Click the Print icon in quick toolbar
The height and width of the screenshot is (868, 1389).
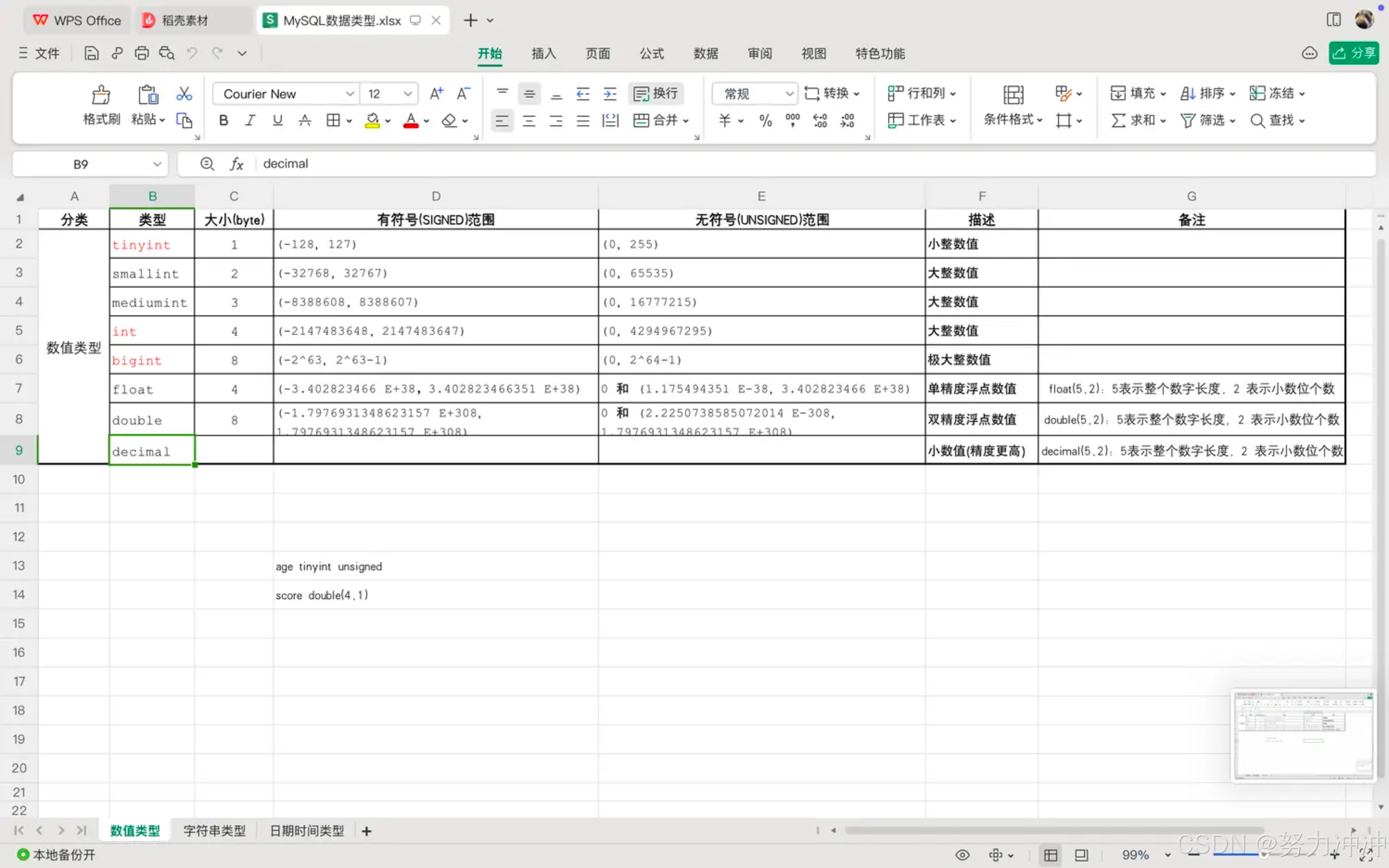pyautogui.click(x=141, y=54)
